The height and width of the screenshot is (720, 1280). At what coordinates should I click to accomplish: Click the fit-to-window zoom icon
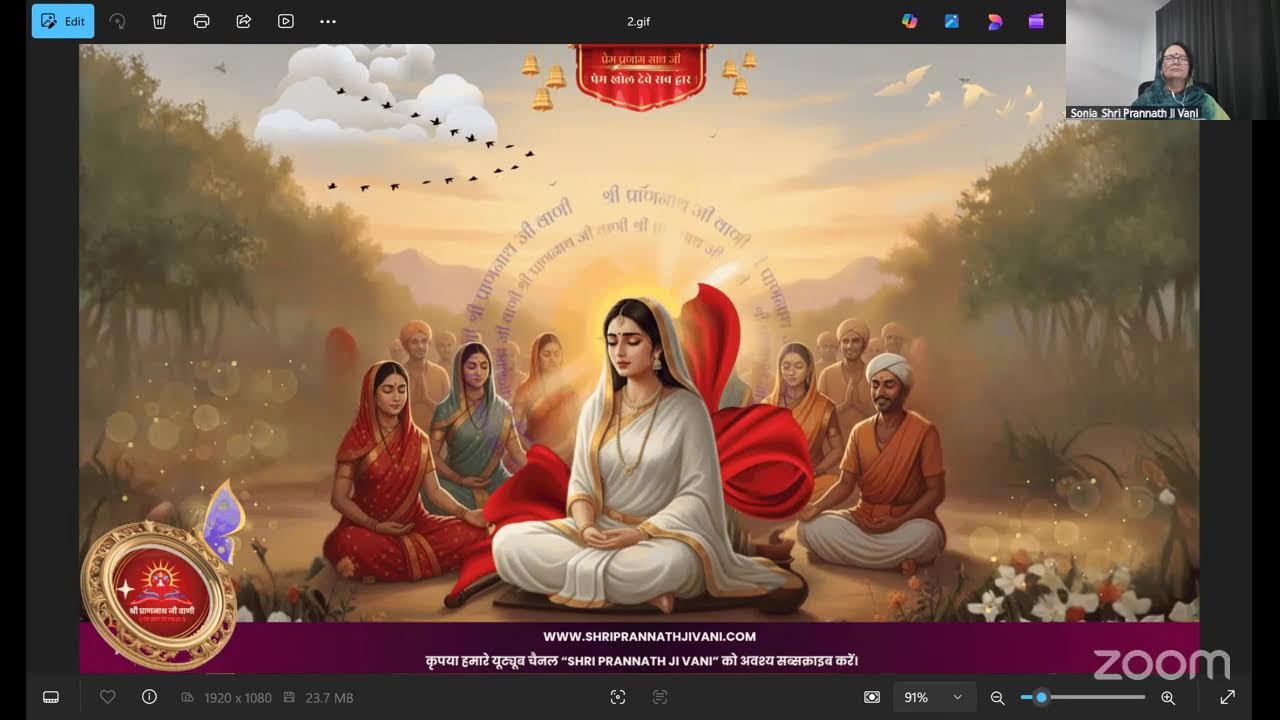[872, 697]
